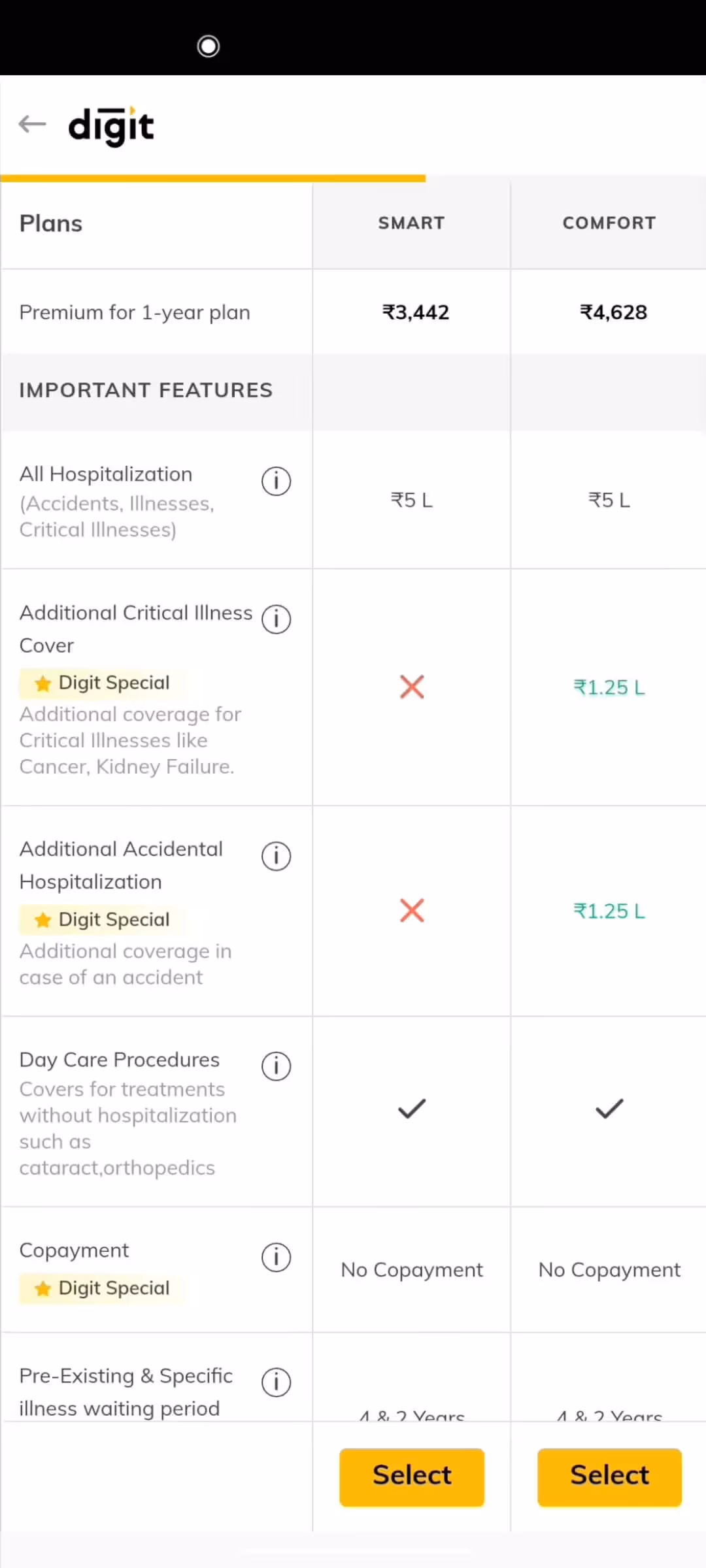Screen dimensions: 706x1568
Task: Tap the COMFORT plan column header
Action: click(609, 223)
